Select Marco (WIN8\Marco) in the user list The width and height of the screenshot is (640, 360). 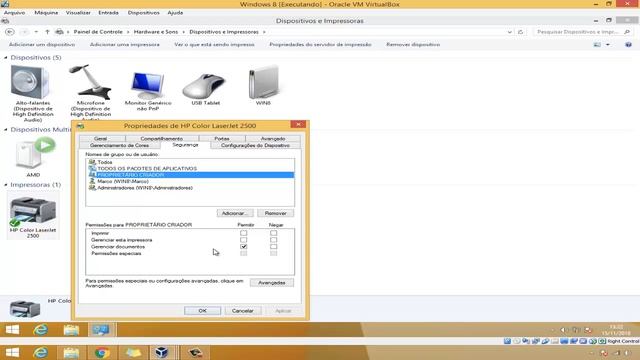190,181
